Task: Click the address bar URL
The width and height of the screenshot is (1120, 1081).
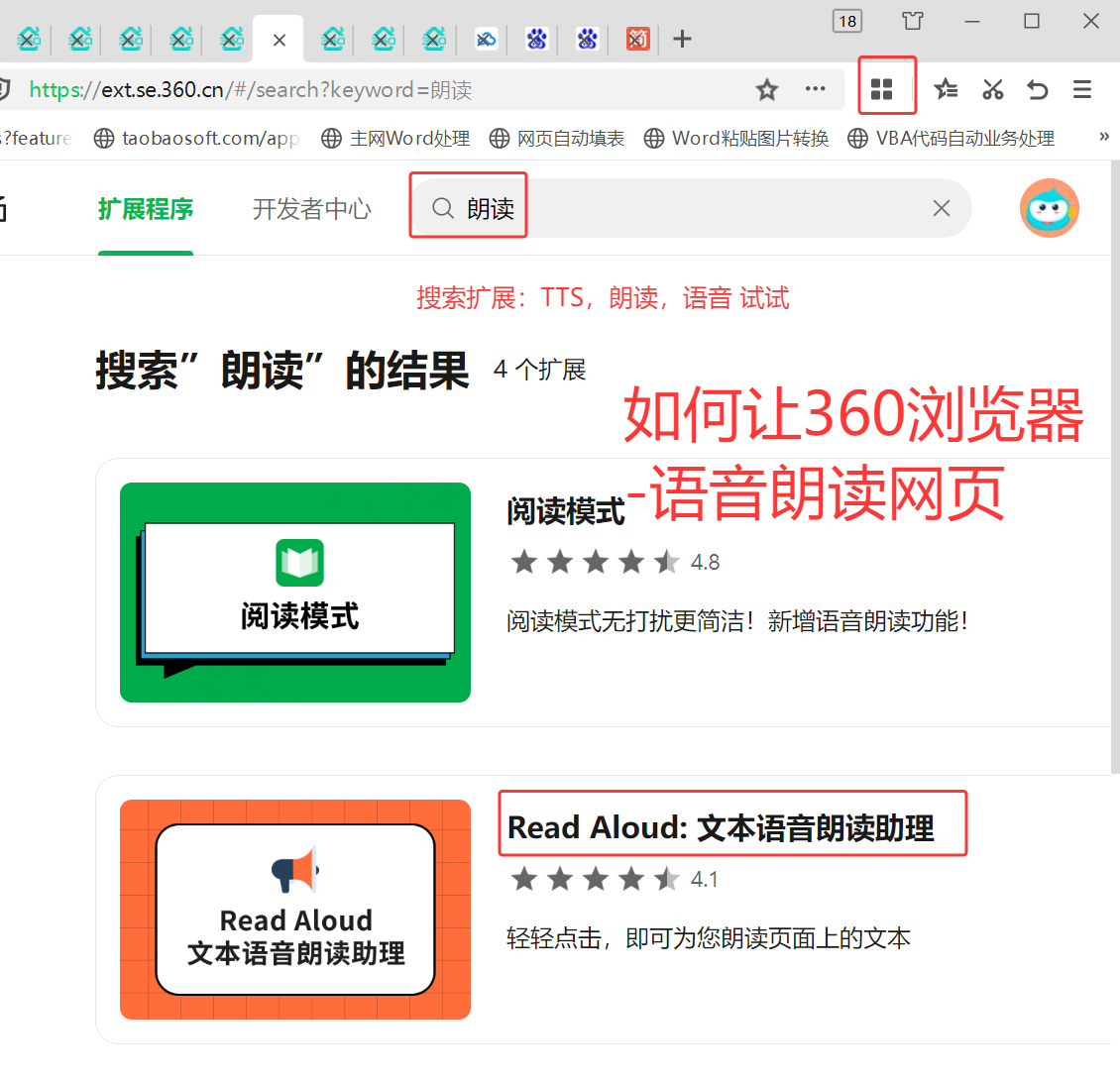Action: tap(250, 90)
